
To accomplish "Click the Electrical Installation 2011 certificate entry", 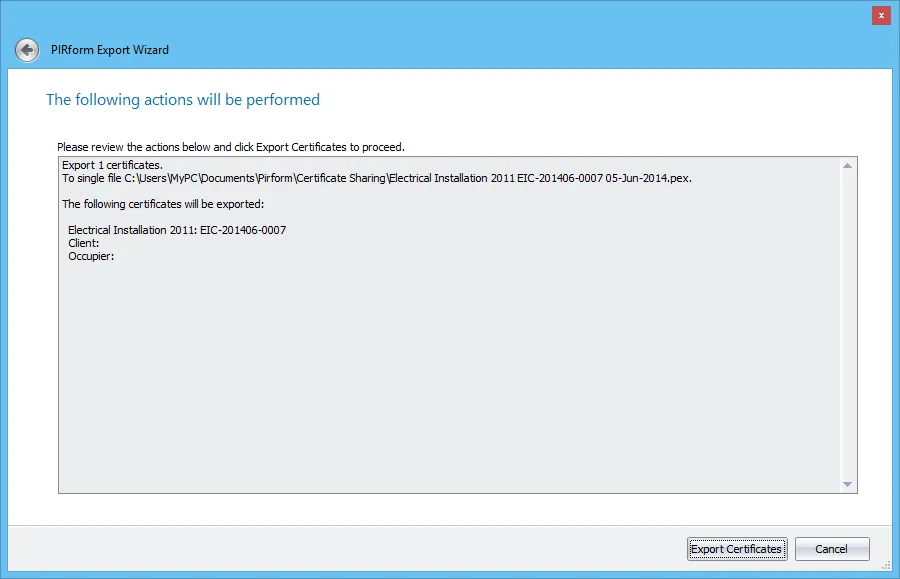I will (x=175, y=229).
